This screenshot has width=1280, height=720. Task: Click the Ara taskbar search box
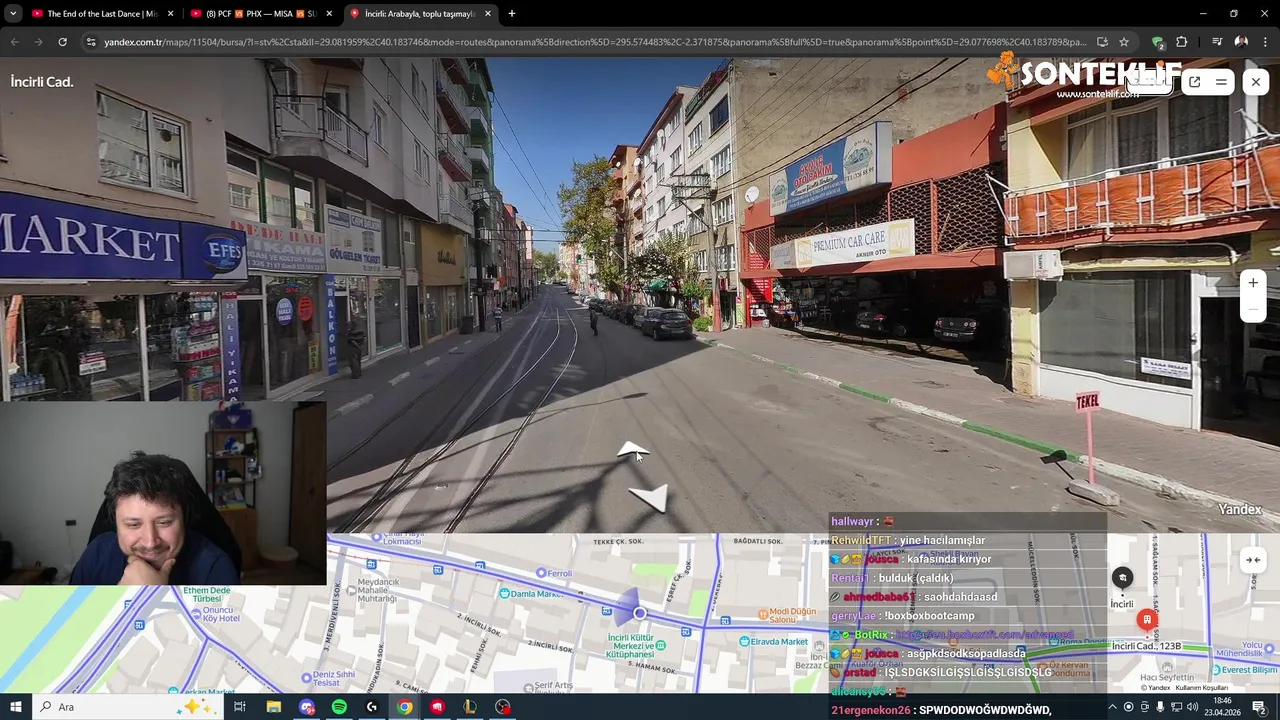130,707
